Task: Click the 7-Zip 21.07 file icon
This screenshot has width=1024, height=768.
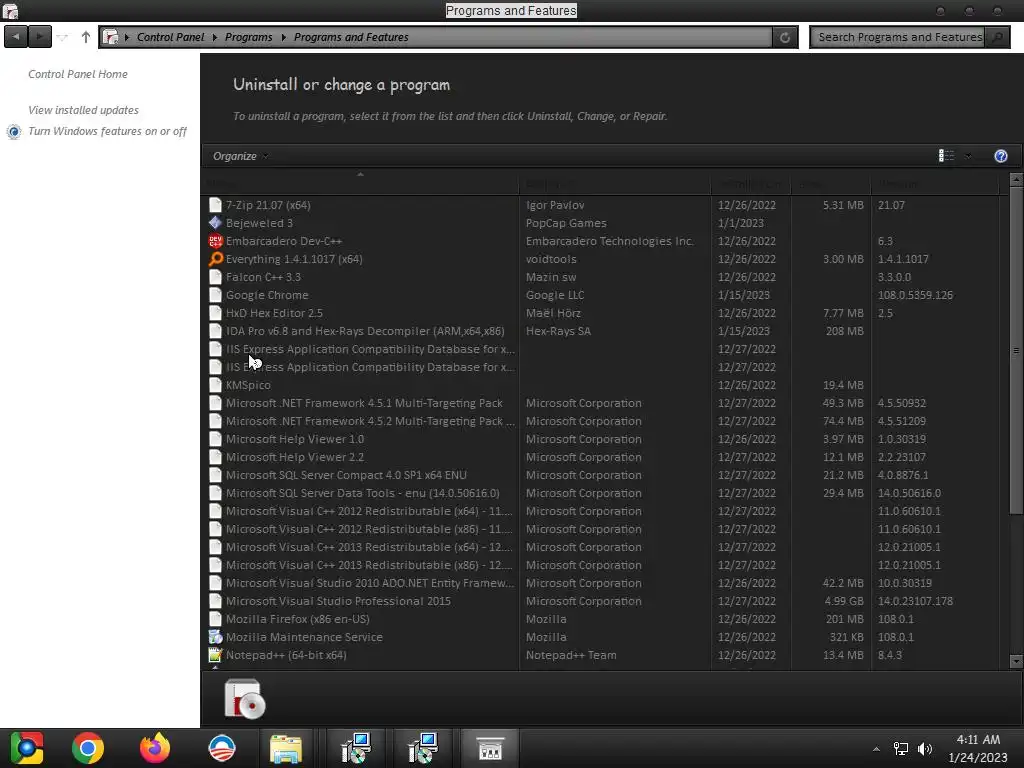Action: (216, 205)
